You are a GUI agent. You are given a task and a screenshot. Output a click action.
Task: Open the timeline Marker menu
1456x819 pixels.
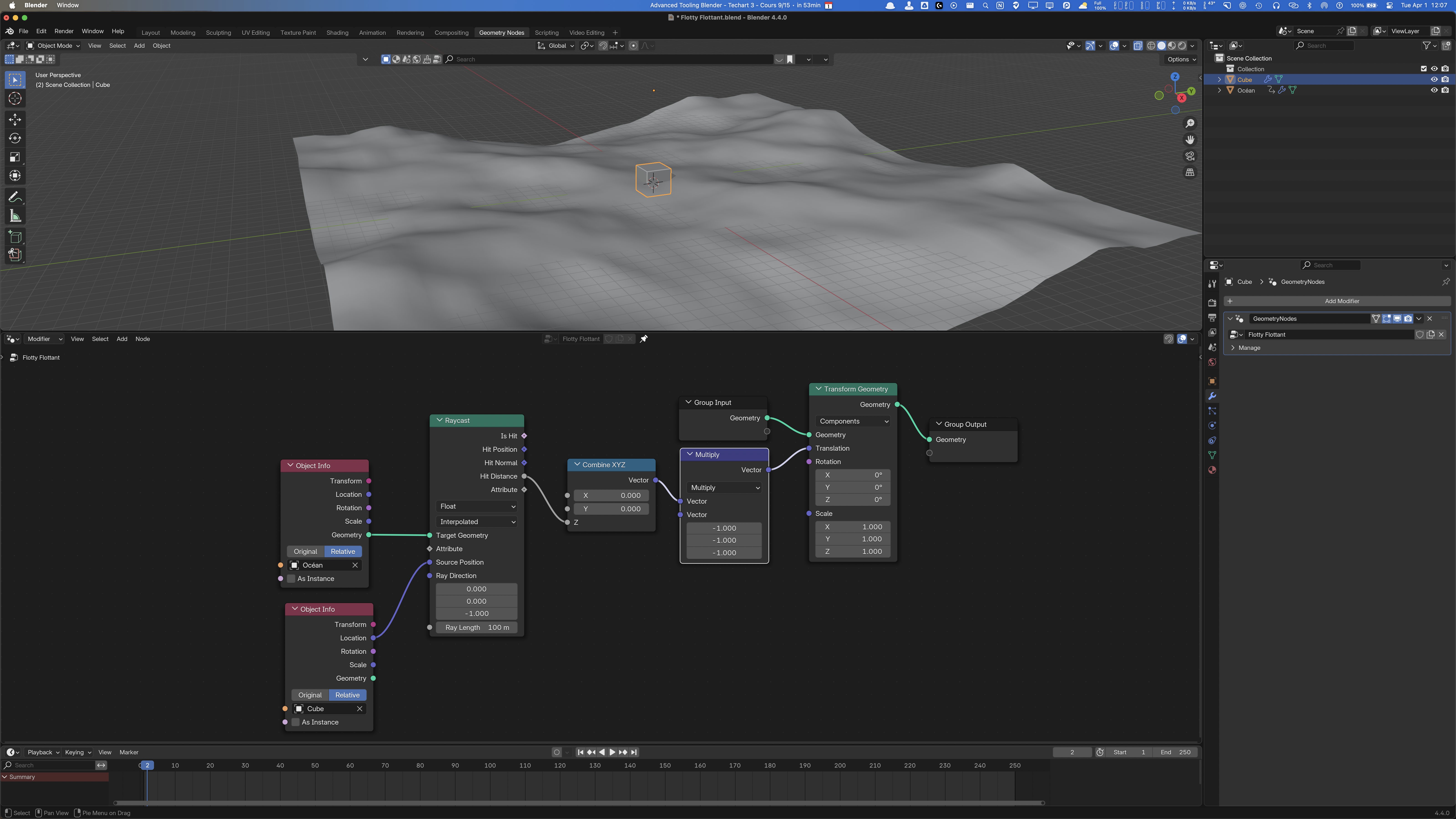click(129, 752)
